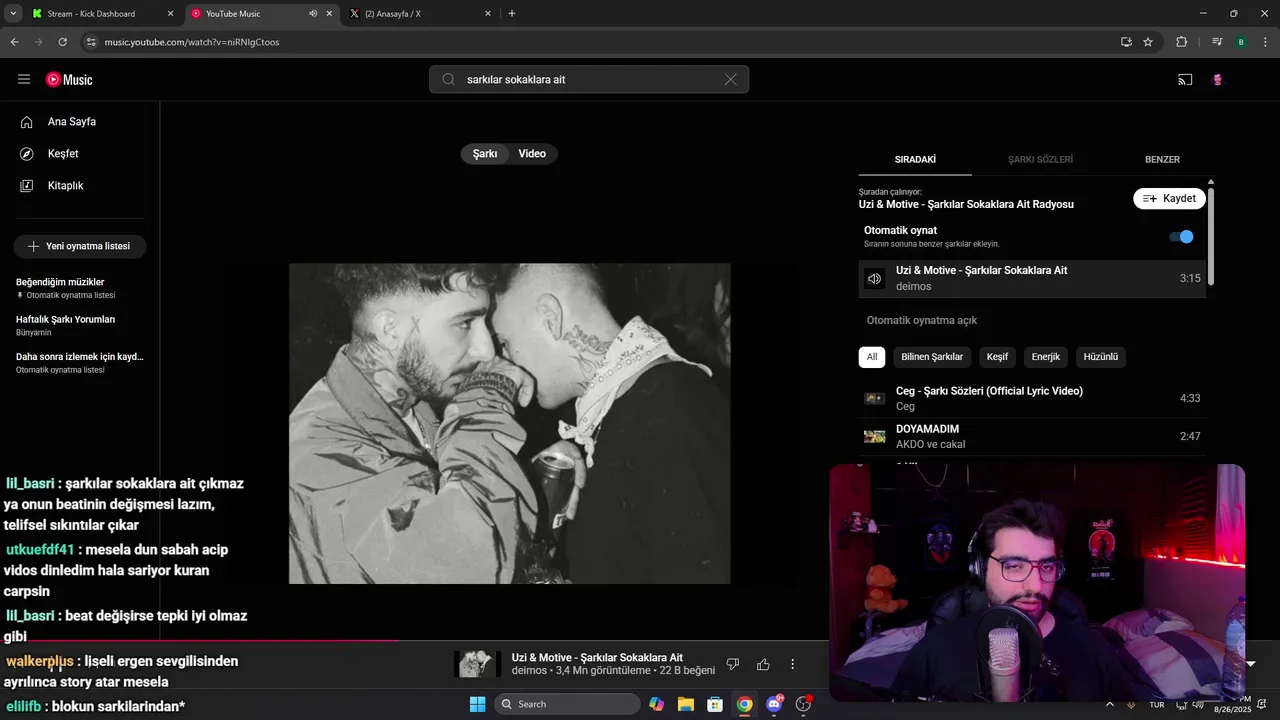Open the Chrome extensions puzzle icon
The image size is (1280, 720).
tap(1182, 42)
